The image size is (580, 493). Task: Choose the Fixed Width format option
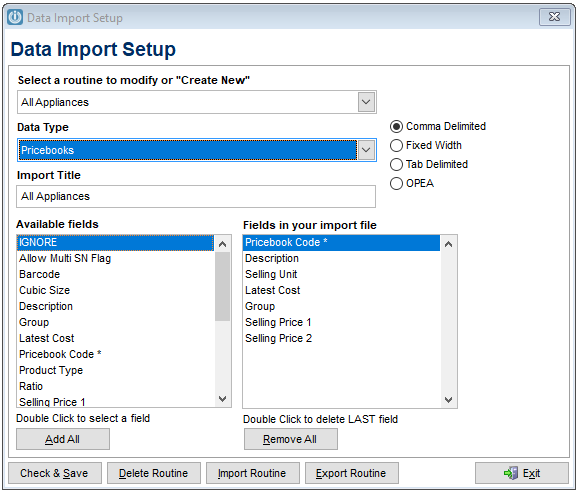(396, 145)
